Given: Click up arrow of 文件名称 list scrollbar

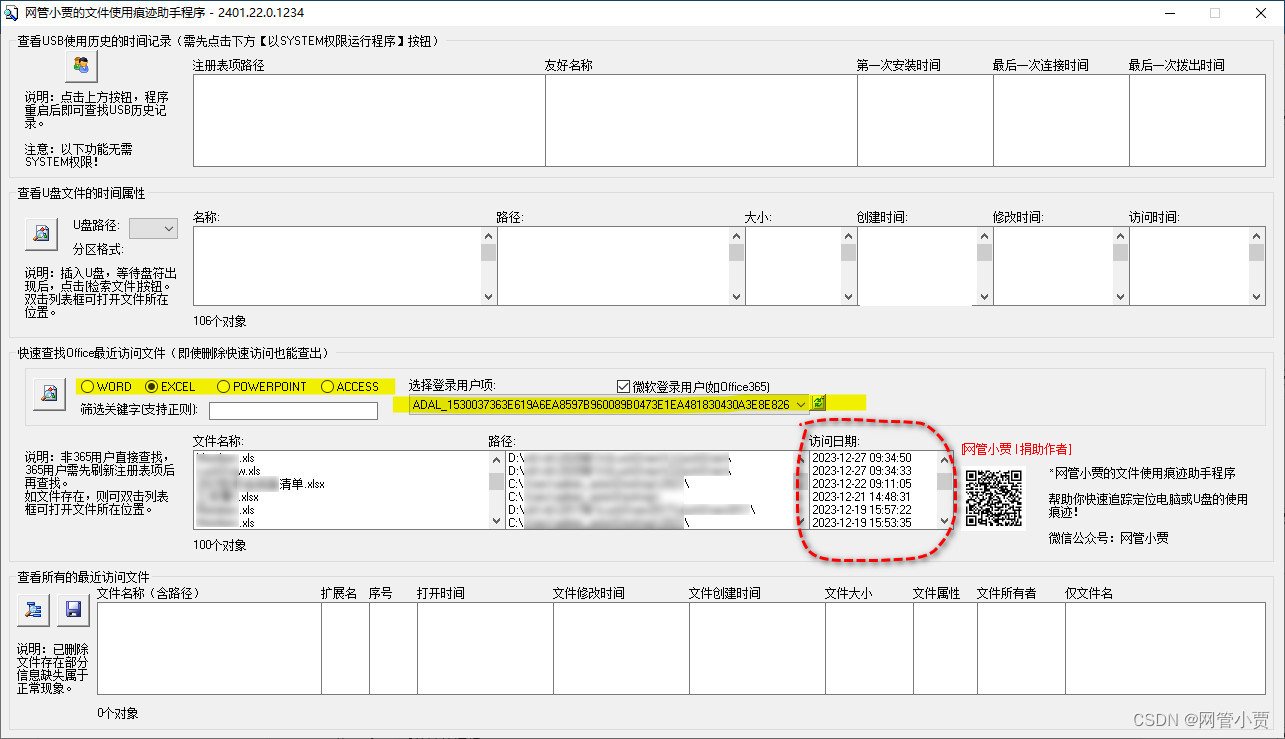Looking at the screenshot, I should coord(496,460).
